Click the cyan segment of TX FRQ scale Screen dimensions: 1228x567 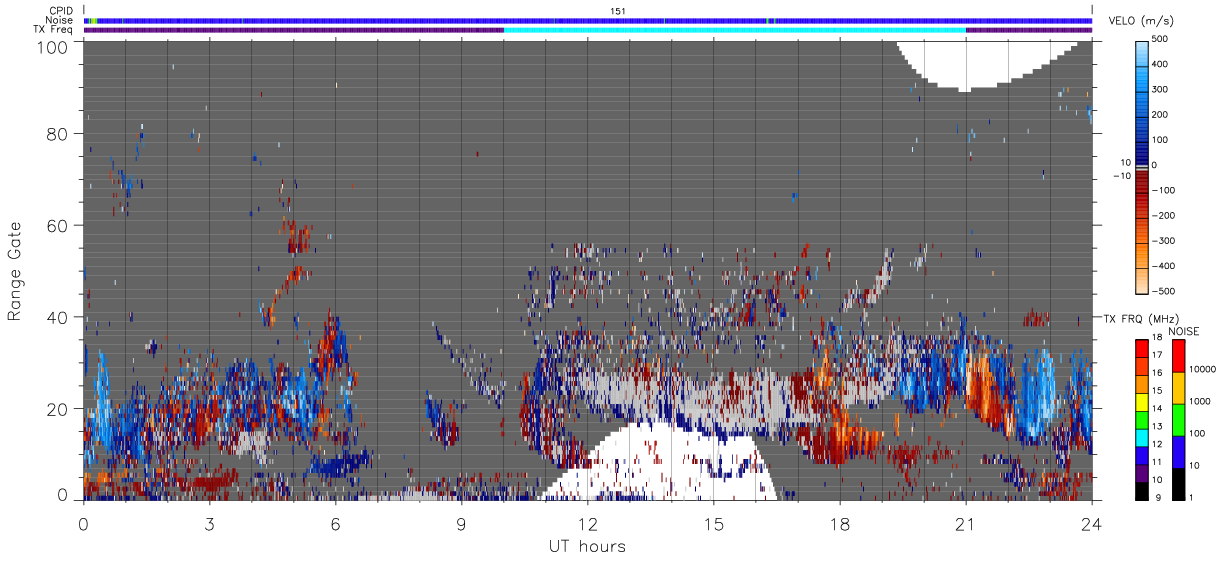point(1141,436)
